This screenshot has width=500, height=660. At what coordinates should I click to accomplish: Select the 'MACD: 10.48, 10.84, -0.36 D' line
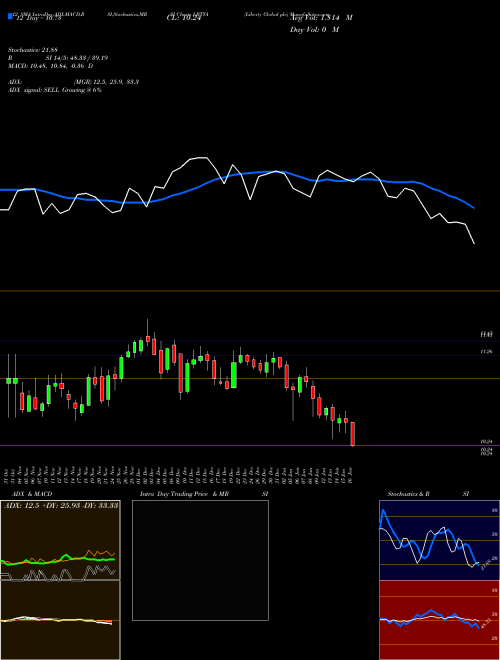[x=51, y=66]
